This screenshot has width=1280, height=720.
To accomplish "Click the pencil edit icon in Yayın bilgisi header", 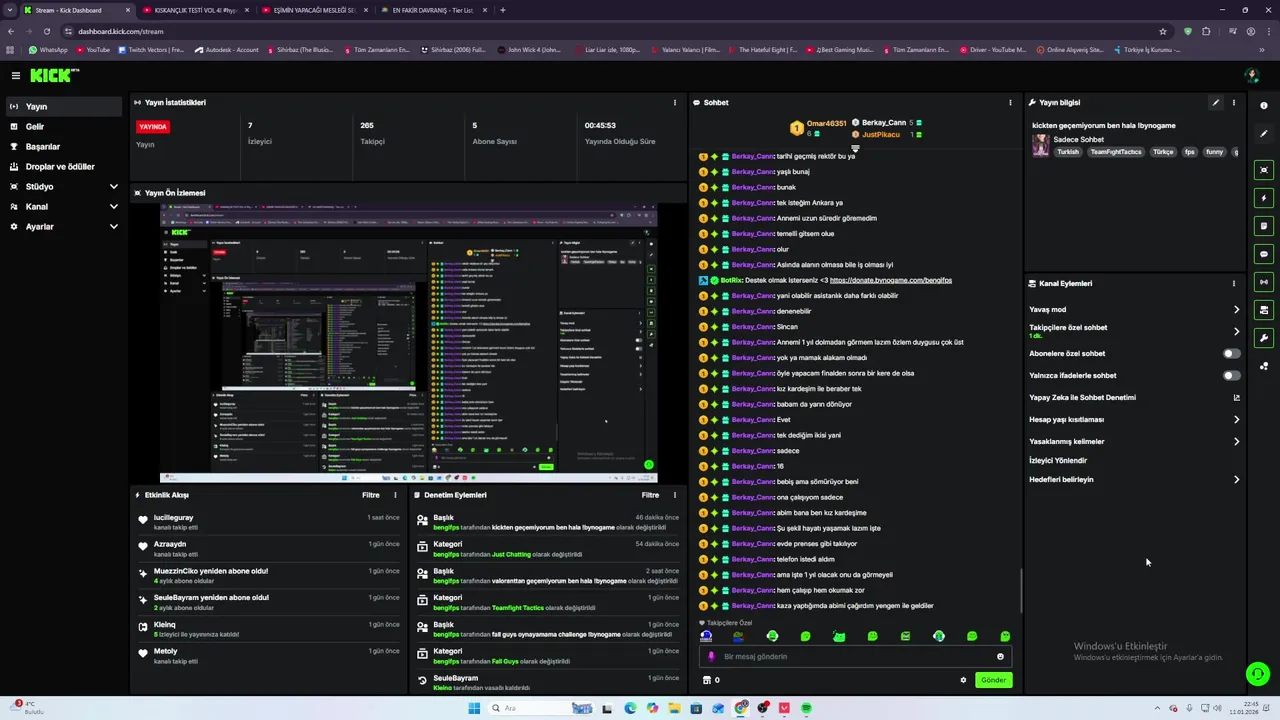I will (x=1216, y=102).
